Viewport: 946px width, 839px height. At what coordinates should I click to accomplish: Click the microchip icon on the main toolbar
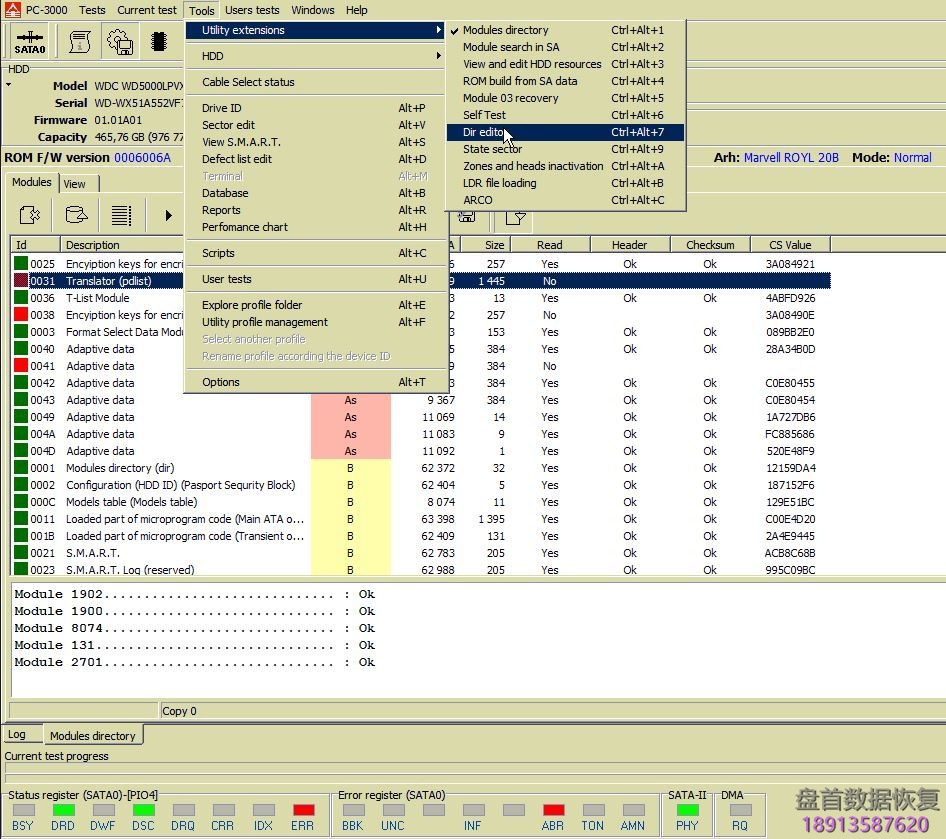[x=159, y=41]
